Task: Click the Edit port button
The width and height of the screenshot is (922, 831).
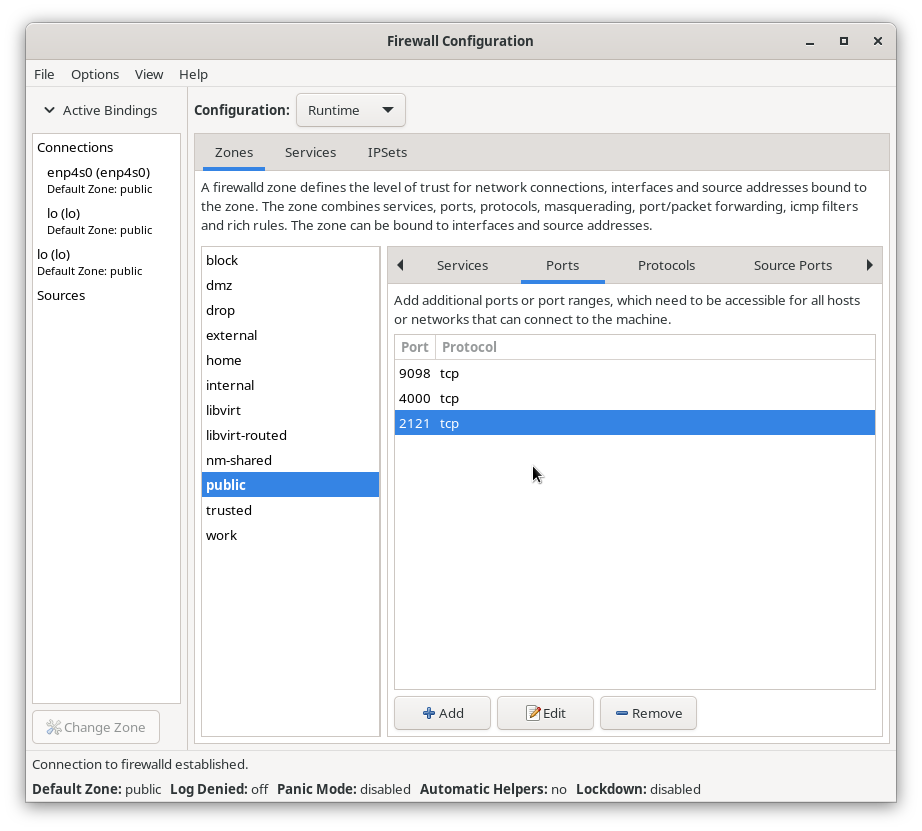Action: (545, 713)
